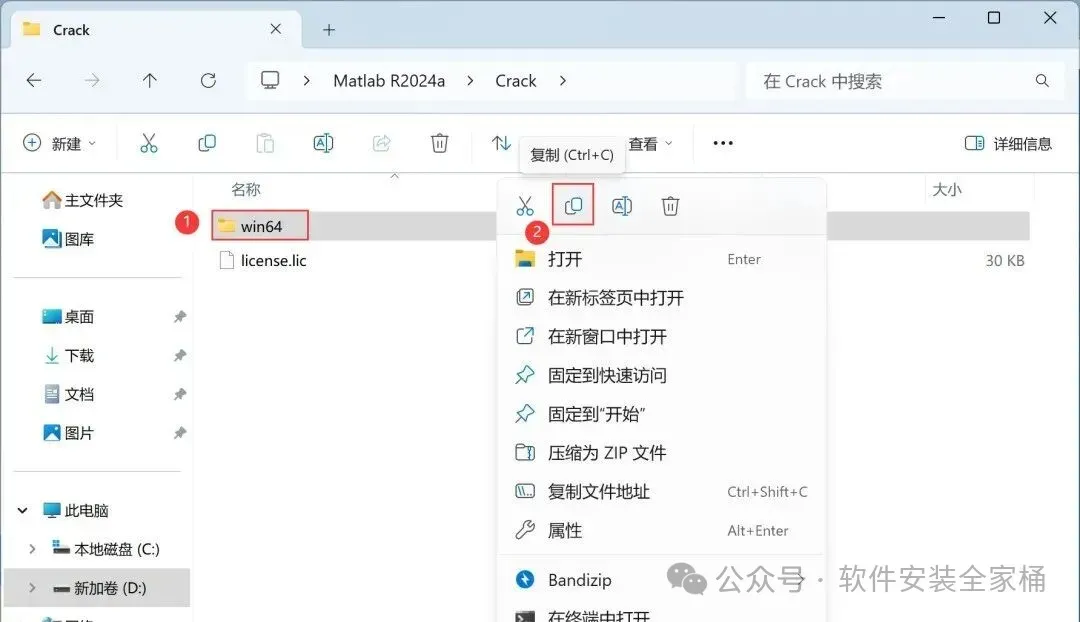Select the license.lic file

262,260
